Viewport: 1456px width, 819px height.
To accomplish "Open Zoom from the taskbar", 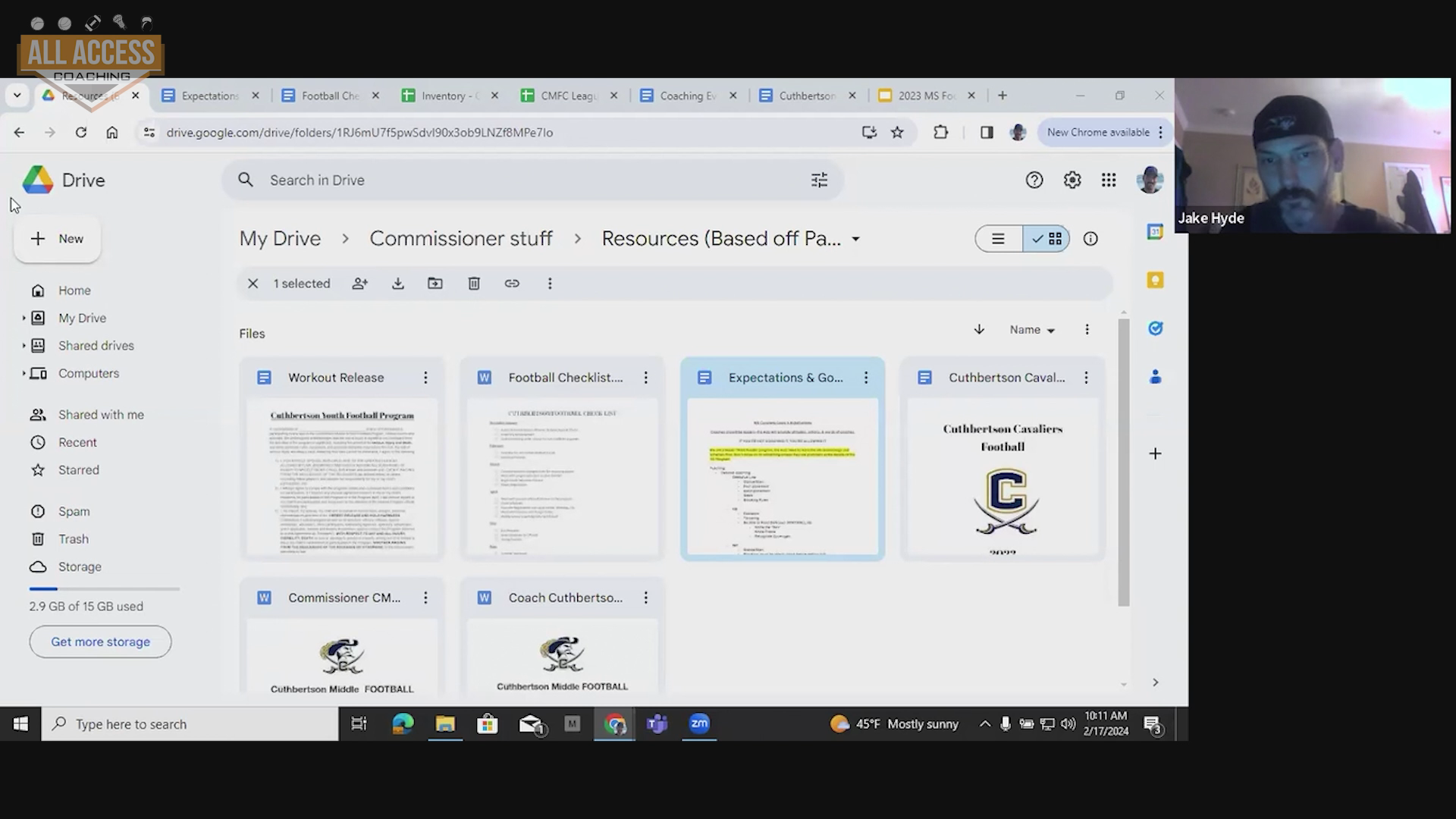I will tap(699, 724).
